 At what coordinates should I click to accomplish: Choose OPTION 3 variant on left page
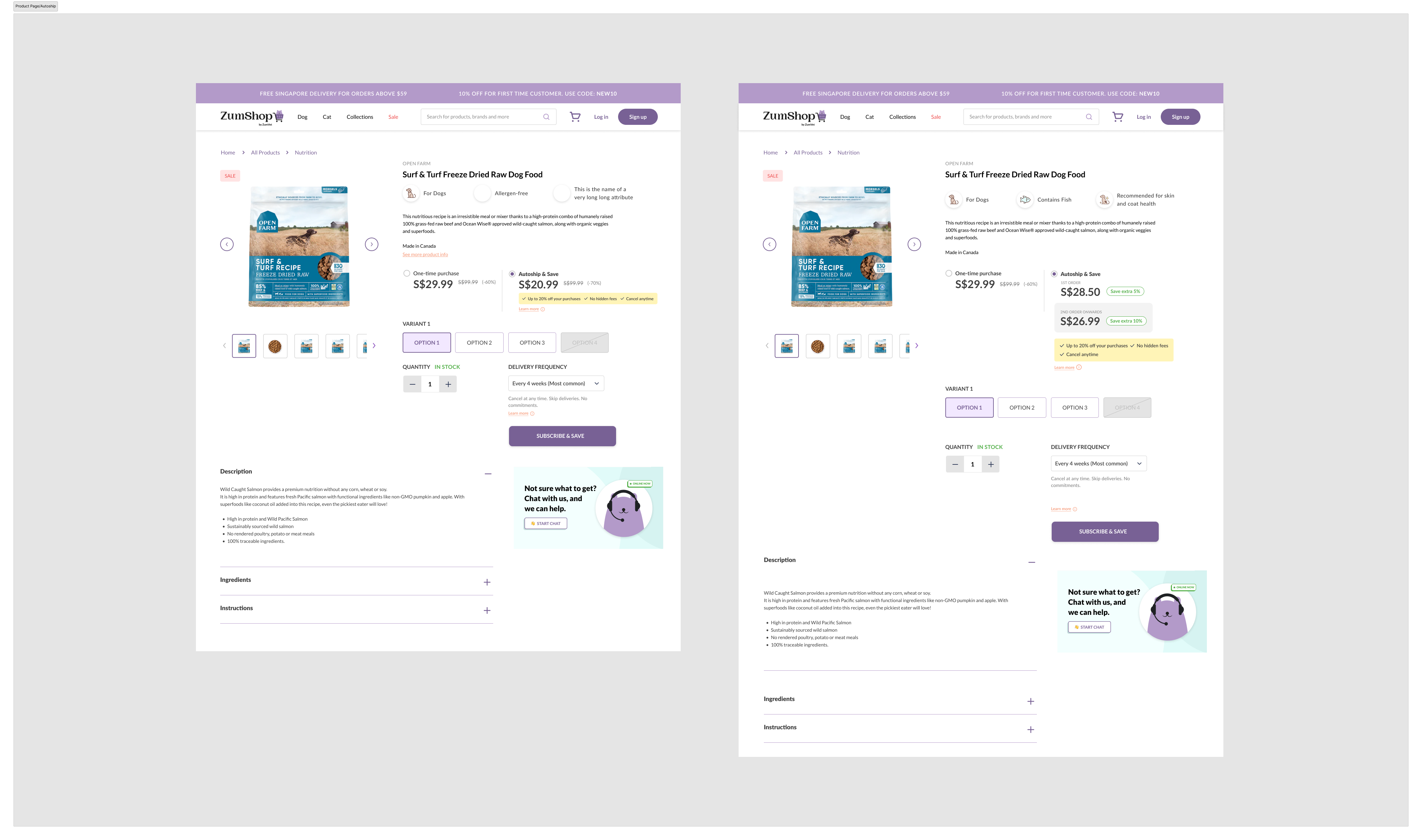(532, 343)
